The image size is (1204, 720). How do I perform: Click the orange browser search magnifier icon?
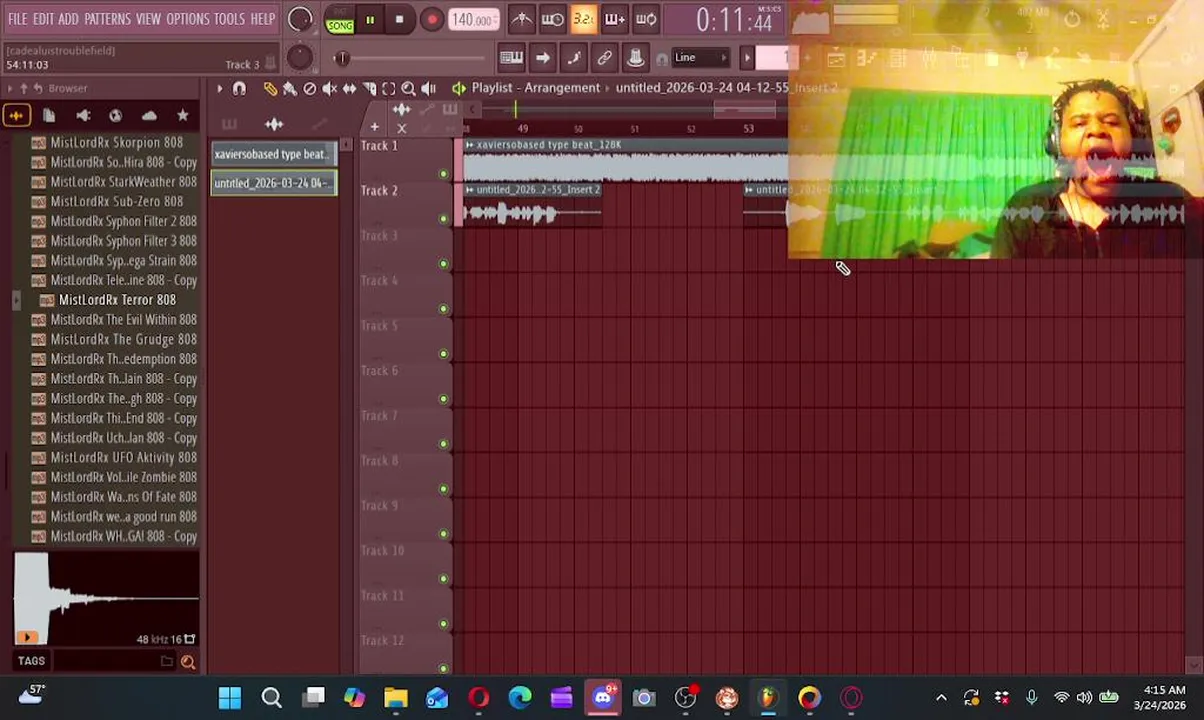click(188, 662)
